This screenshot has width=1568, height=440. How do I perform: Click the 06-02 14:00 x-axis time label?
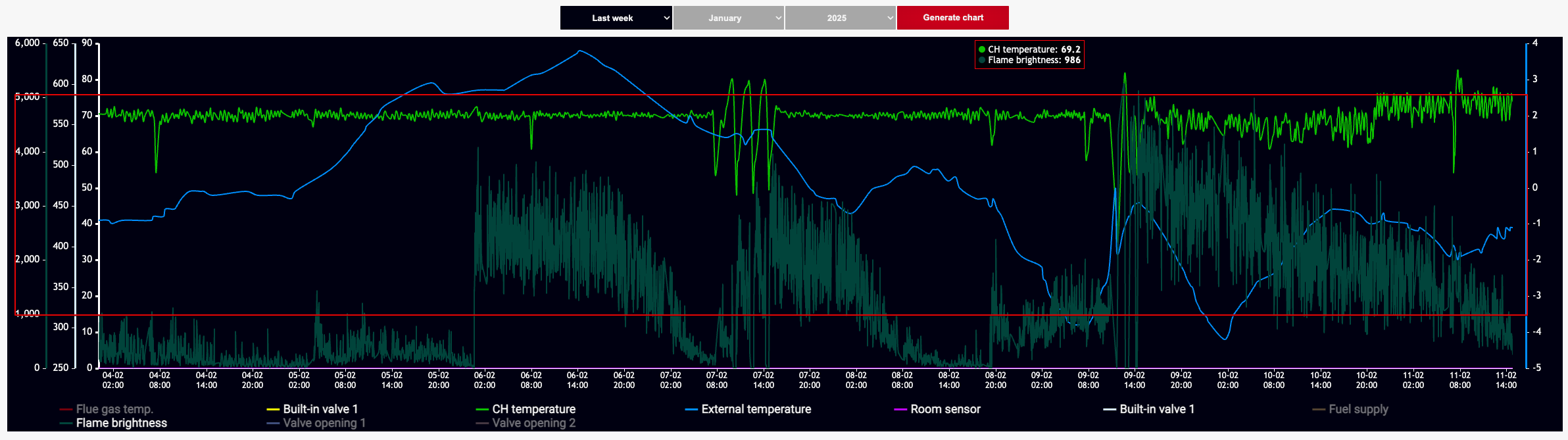577,380
